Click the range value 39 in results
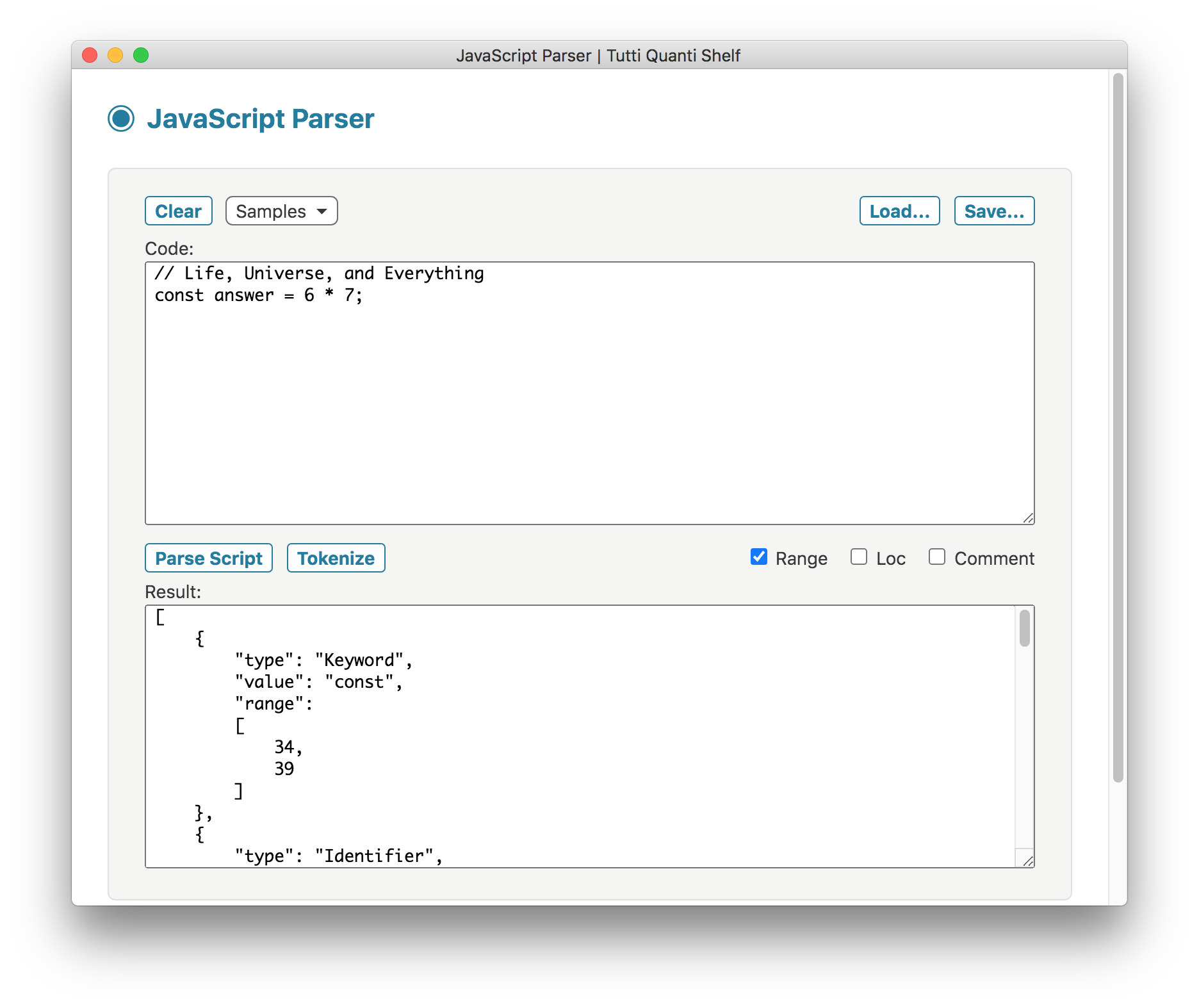 (x=284, y=769)
